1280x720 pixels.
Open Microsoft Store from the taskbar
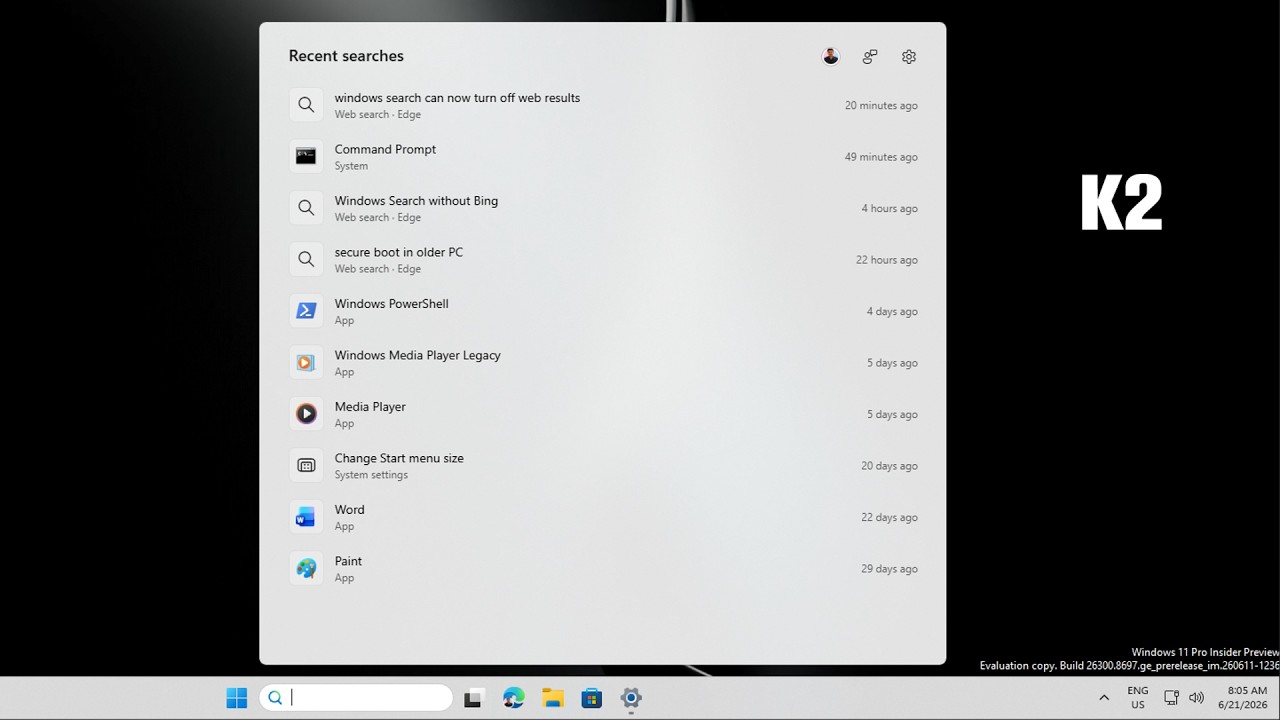(592, 698)
